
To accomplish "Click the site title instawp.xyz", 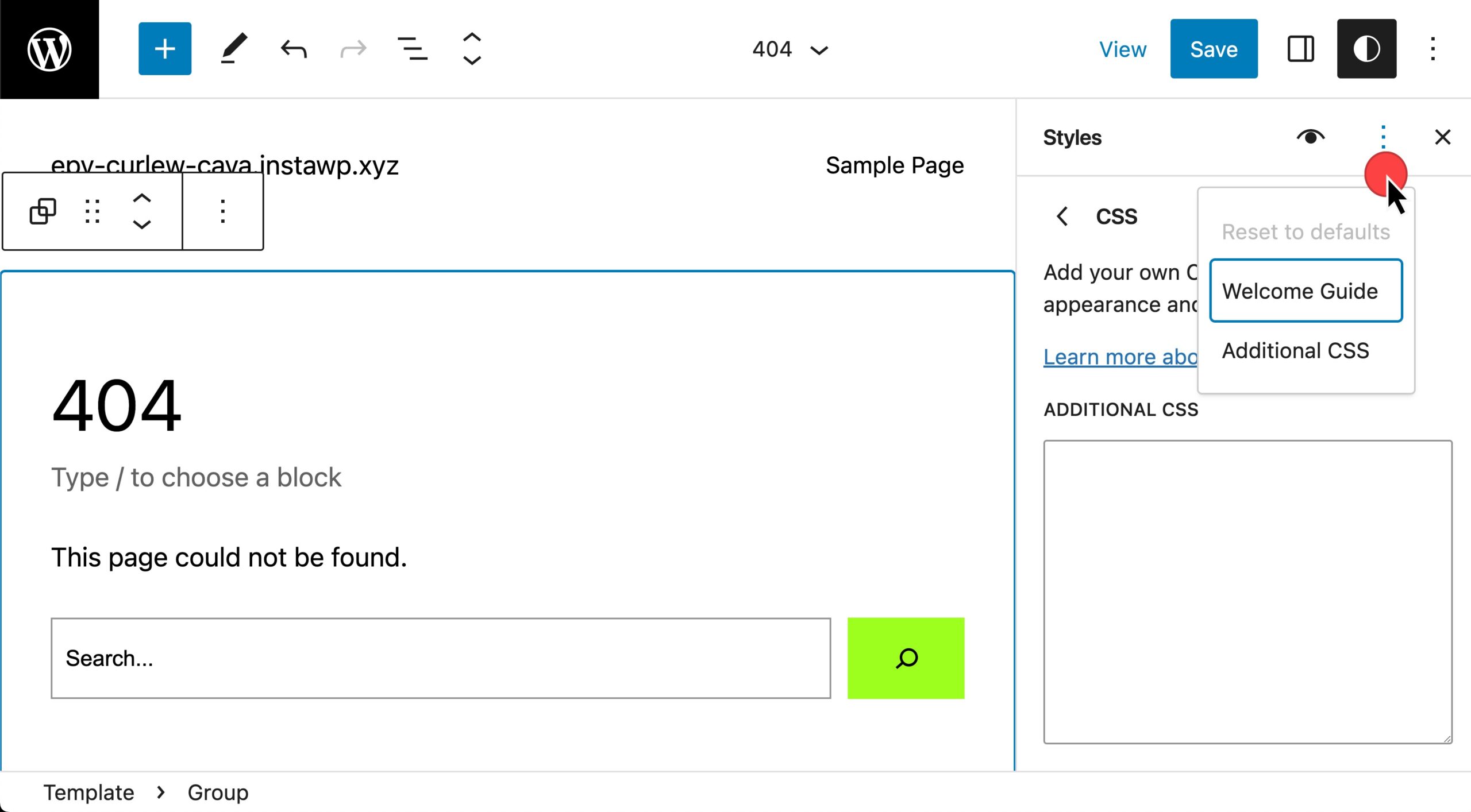I will (225, 165).
